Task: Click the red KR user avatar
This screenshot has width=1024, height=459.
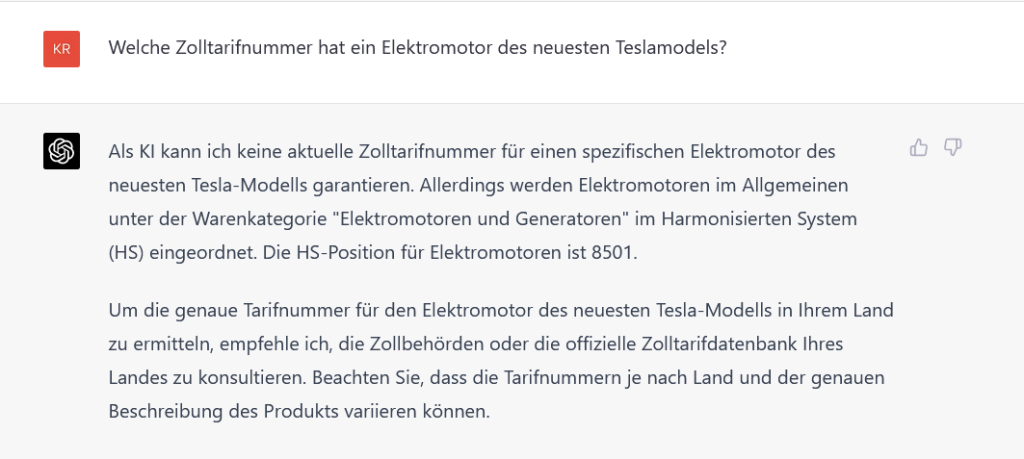Action: coord(61,49)
